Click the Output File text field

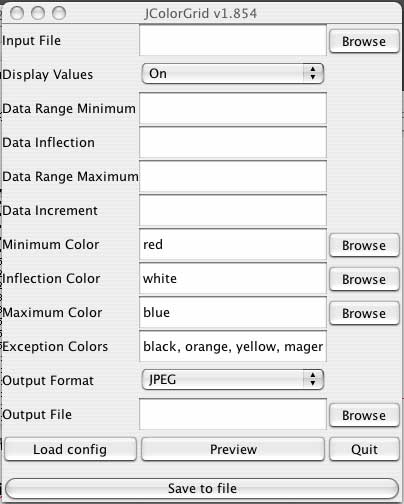233,414
